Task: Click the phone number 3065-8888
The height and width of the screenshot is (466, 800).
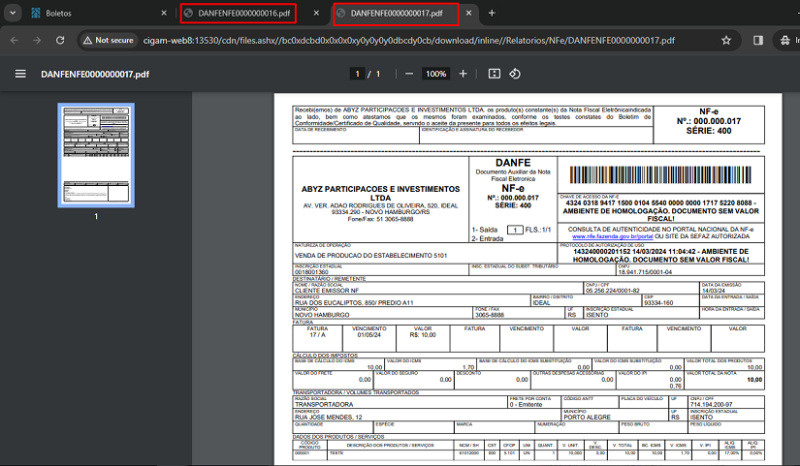Action: [x=489, y=315]
